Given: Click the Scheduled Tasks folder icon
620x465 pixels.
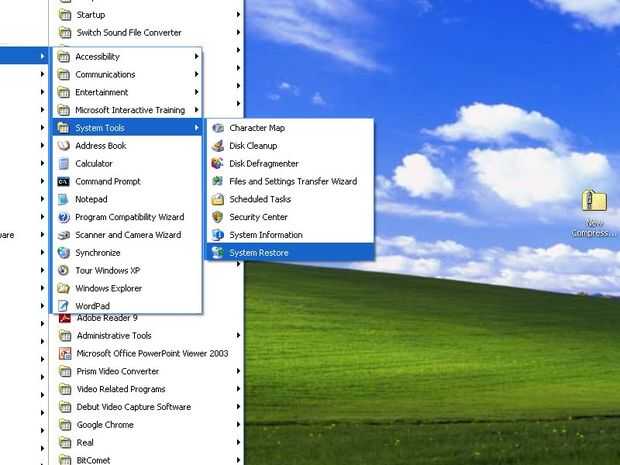Looking at the screenshot, I should tap(217, 199).
